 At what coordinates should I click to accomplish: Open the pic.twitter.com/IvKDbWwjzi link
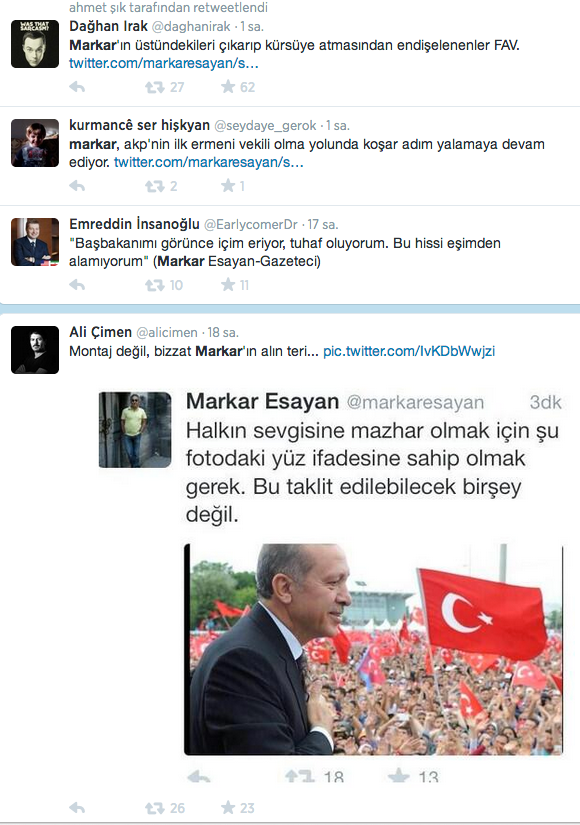(x=409, y=351)
